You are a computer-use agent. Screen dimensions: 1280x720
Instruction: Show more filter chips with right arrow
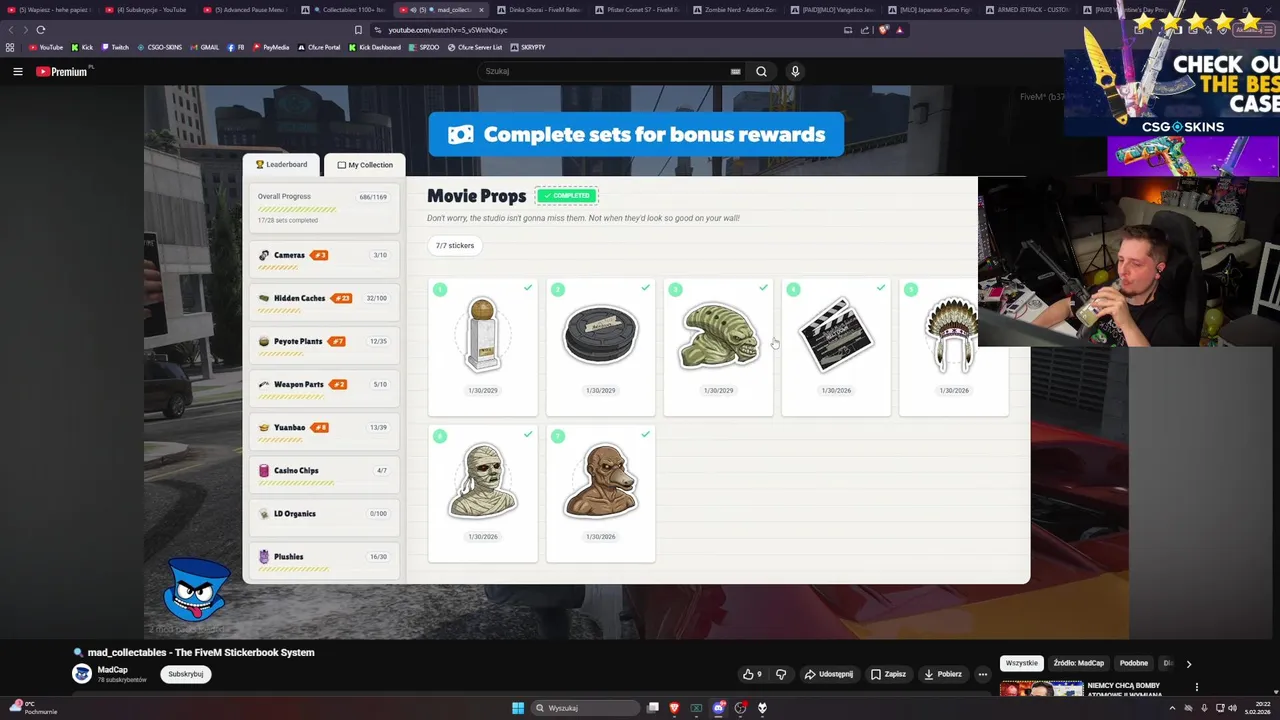pos(1188,663)
